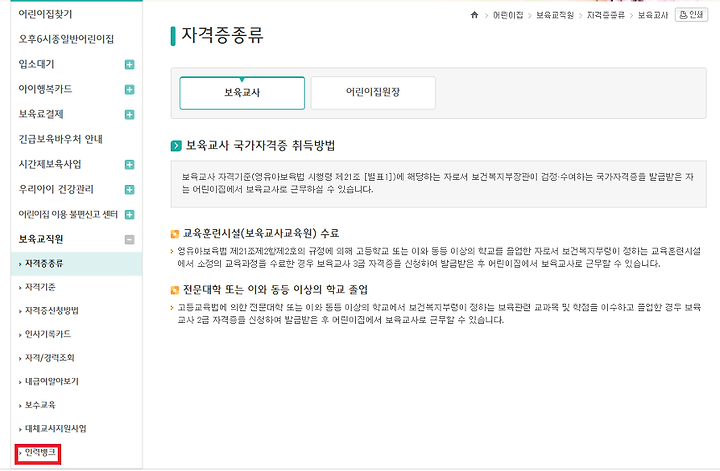Image resolution: width=720 pixels, height=471 pixels.
Task: Open 시간제보육사업 menu item
Action: pos(50,164)
